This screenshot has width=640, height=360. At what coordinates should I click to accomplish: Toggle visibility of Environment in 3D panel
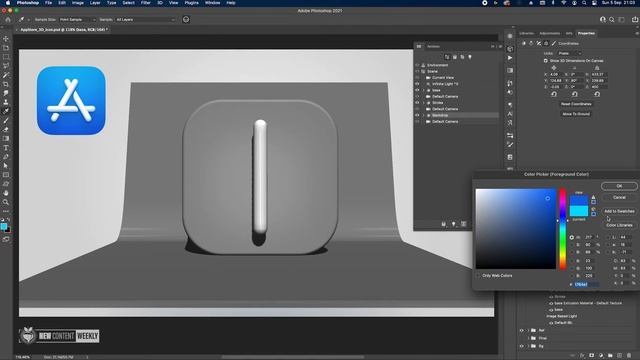[417, 65]
